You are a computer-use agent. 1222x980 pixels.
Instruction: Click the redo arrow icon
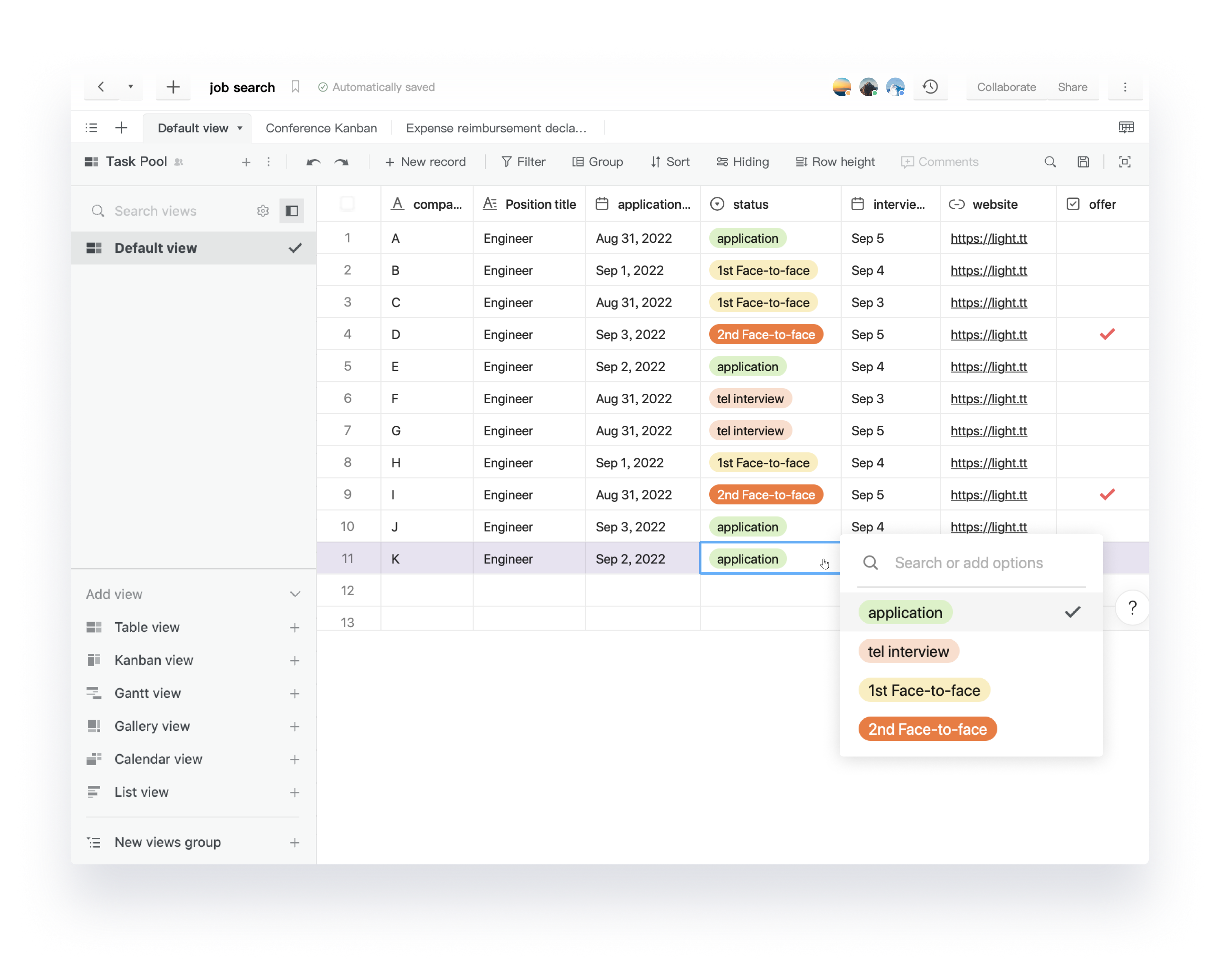[x=341, y=162]
